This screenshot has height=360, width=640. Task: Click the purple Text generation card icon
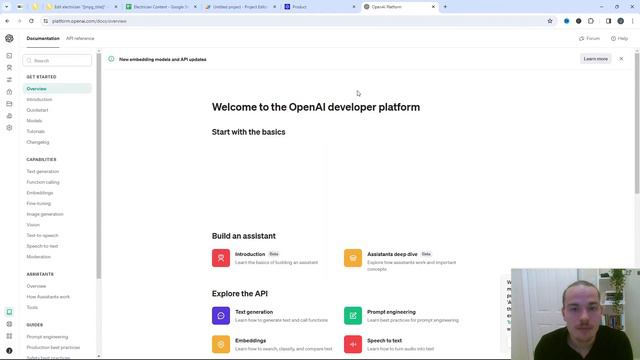[221, 316]
